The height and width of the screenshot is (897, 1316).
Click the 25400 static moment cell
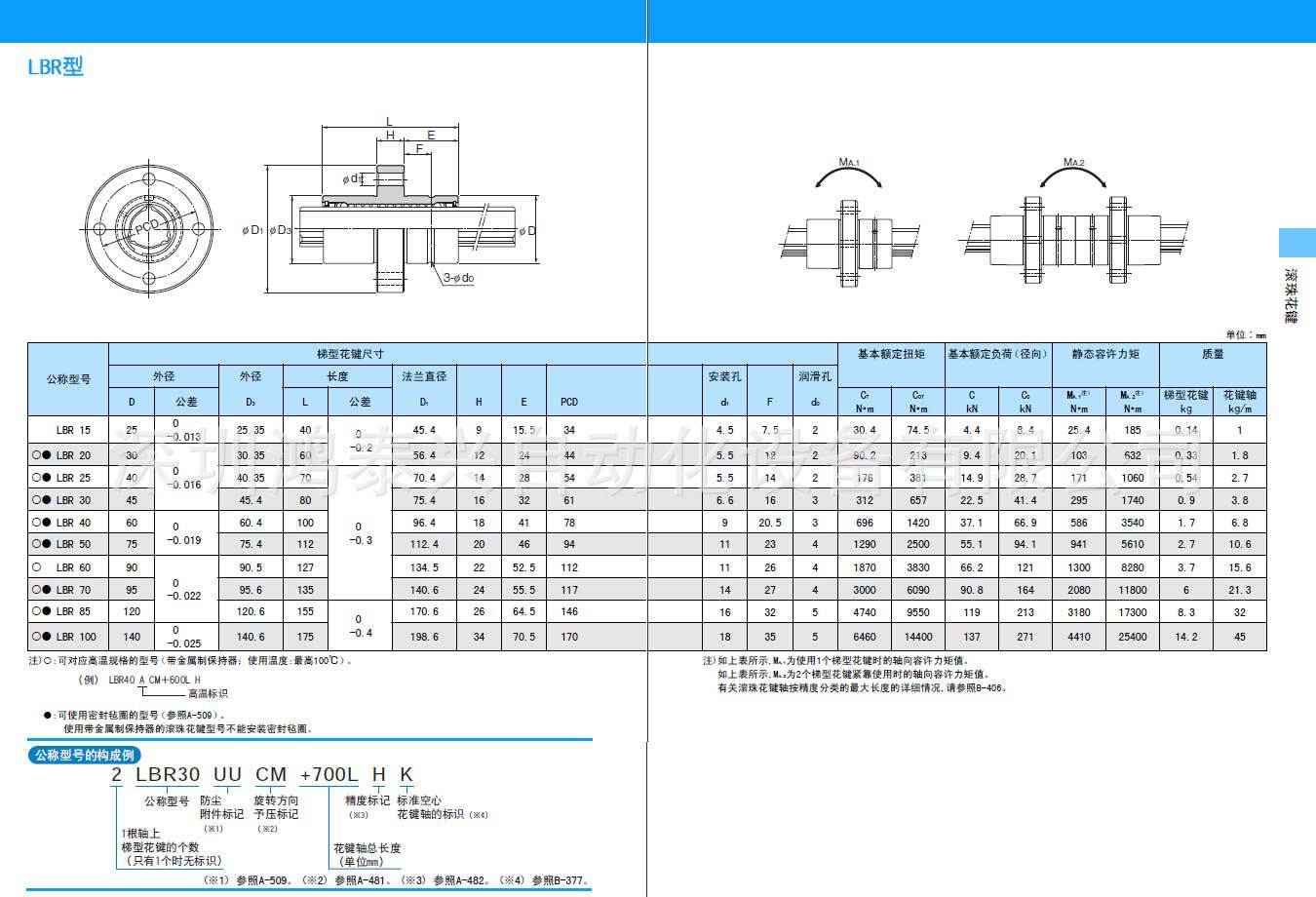coord(1132,637)
